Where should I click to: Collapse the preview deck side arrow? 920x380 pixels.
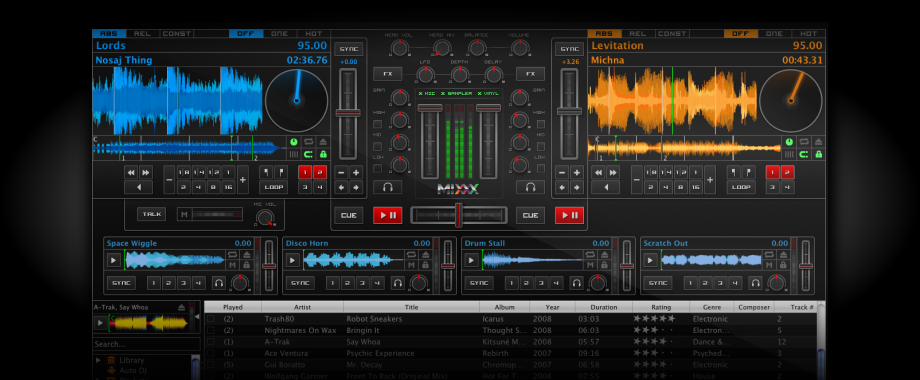click(197, 317)
